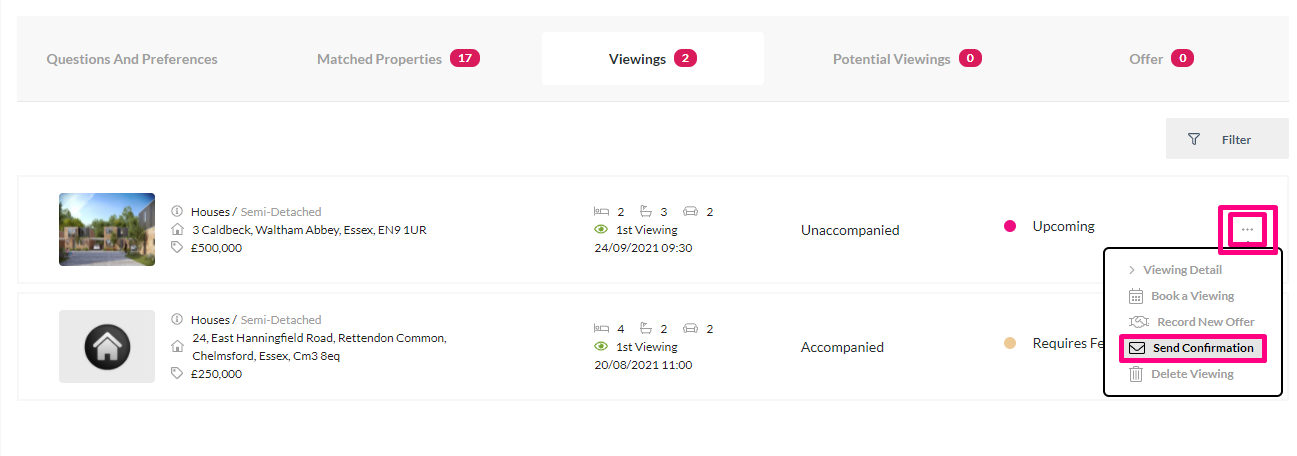Expand Viewing Detail chevron in context menu

point(1132,270)
